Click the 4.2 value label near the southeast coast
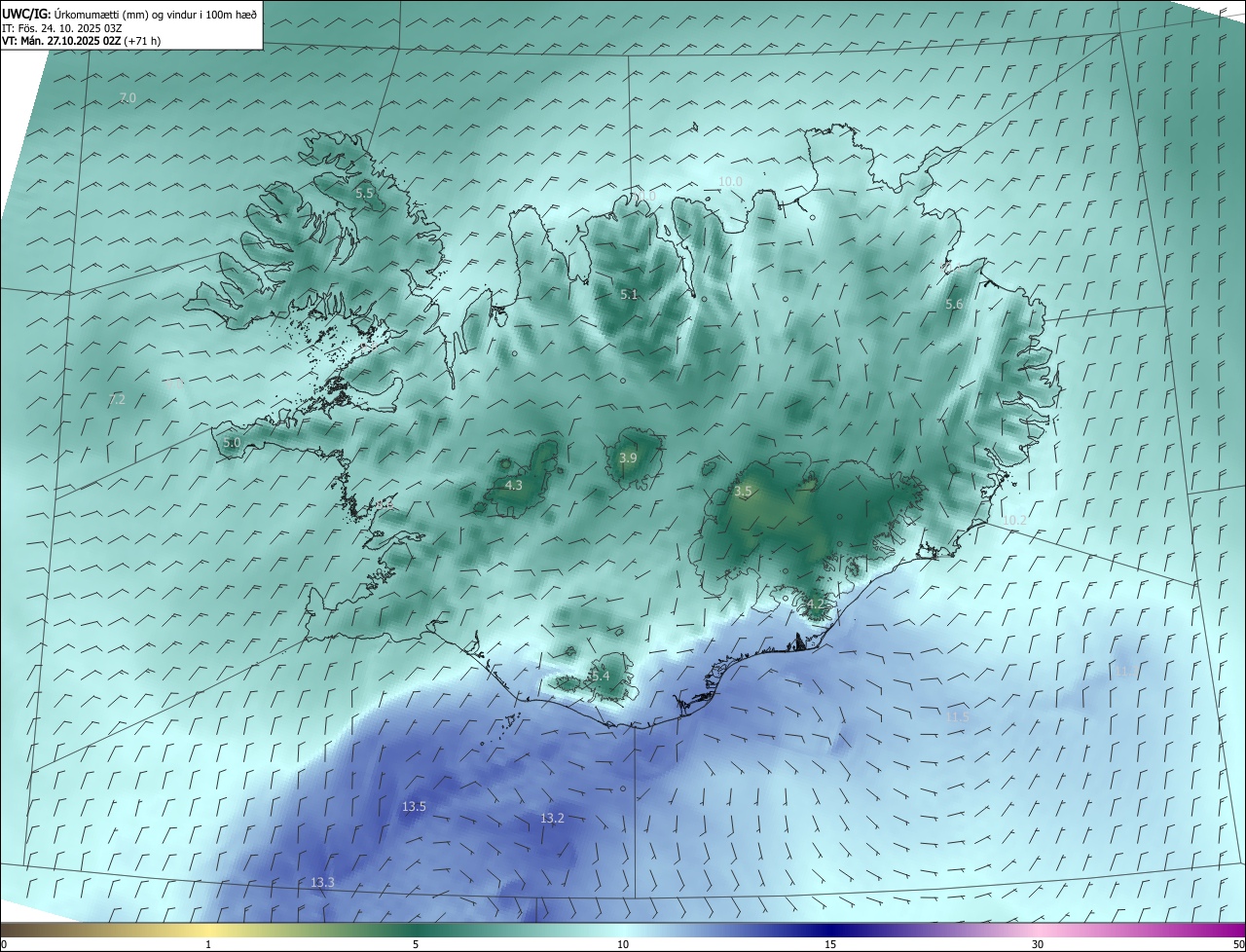The width and height of the screenshot is (1246, 952). point(816,604)
